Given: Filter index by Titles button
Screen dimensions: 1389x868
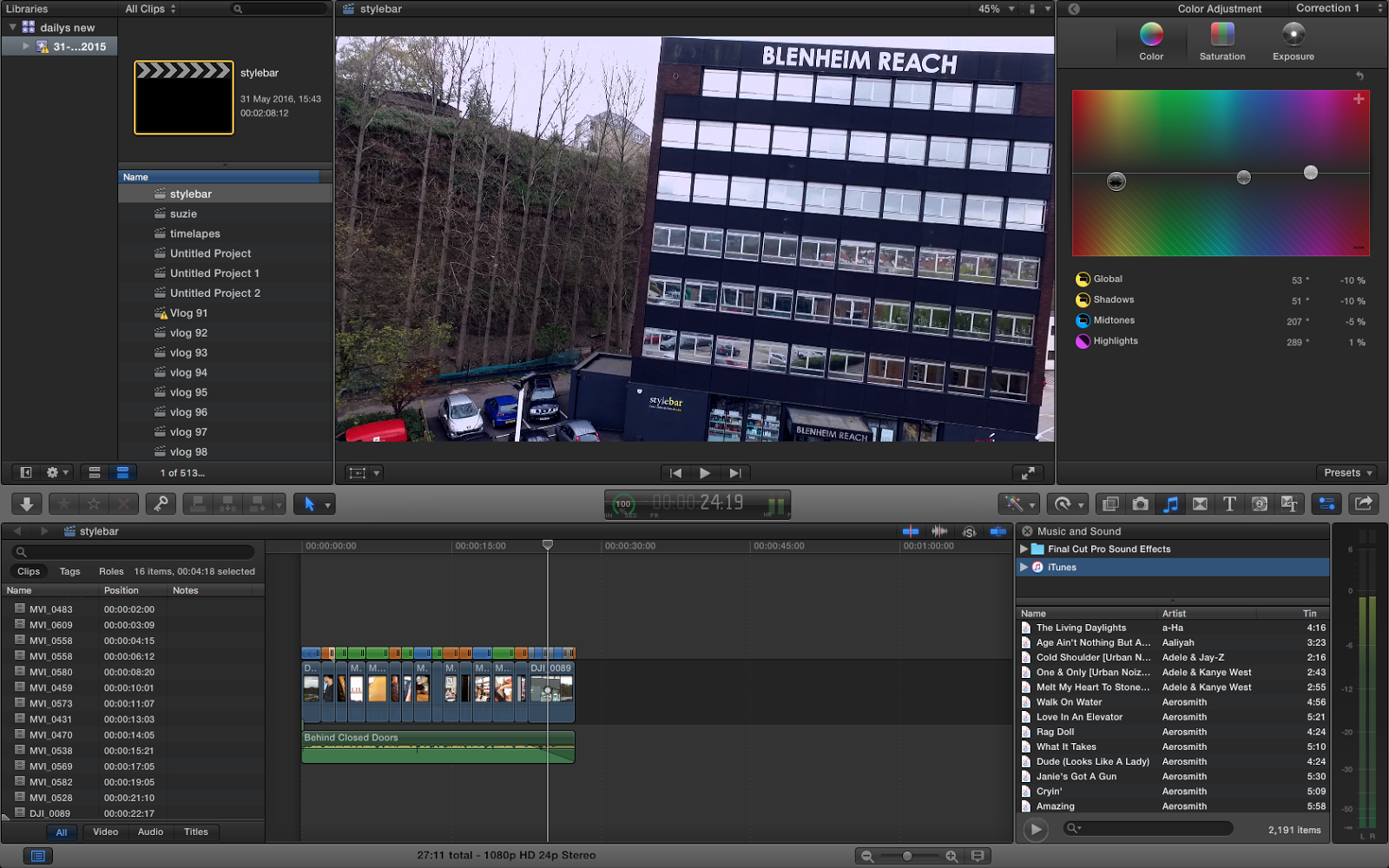Looking at the screenshot, I should click(x=196, y=832).
